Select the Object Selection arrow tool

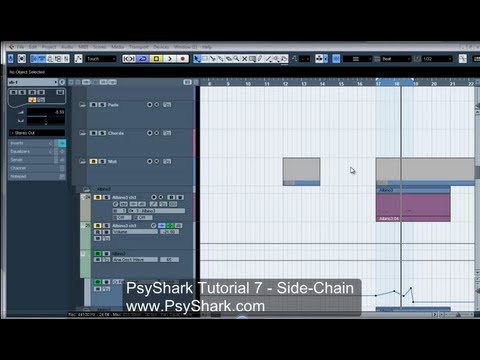[197, 59]
